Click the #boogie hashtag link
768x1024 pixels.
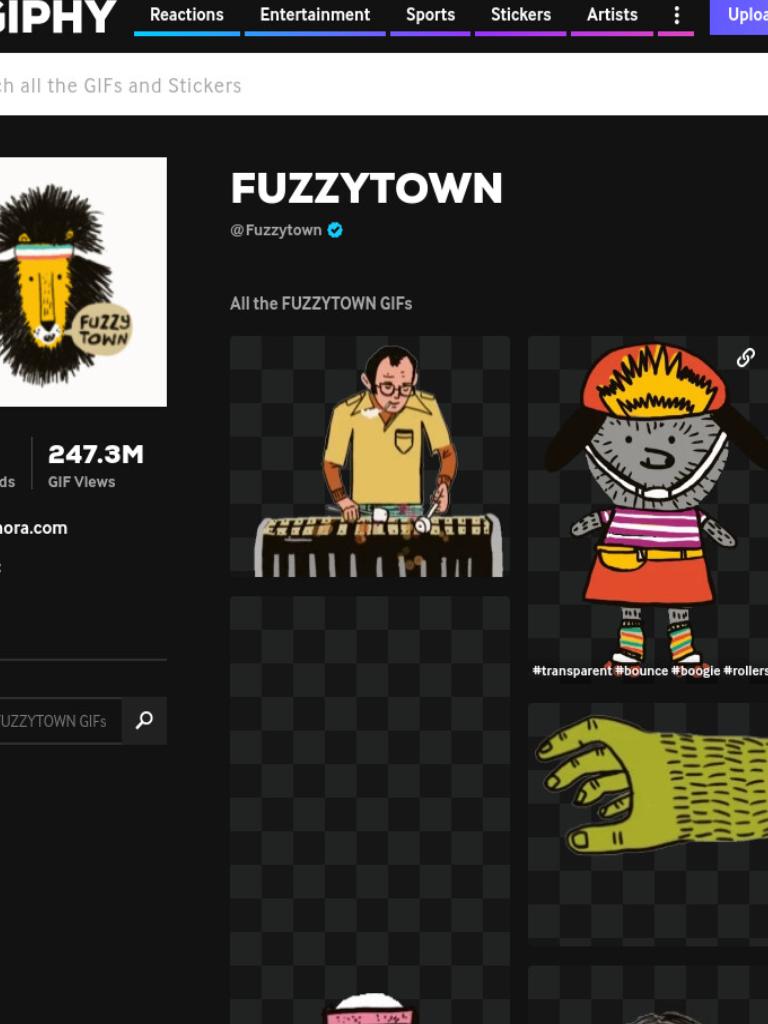click(696, 671)
